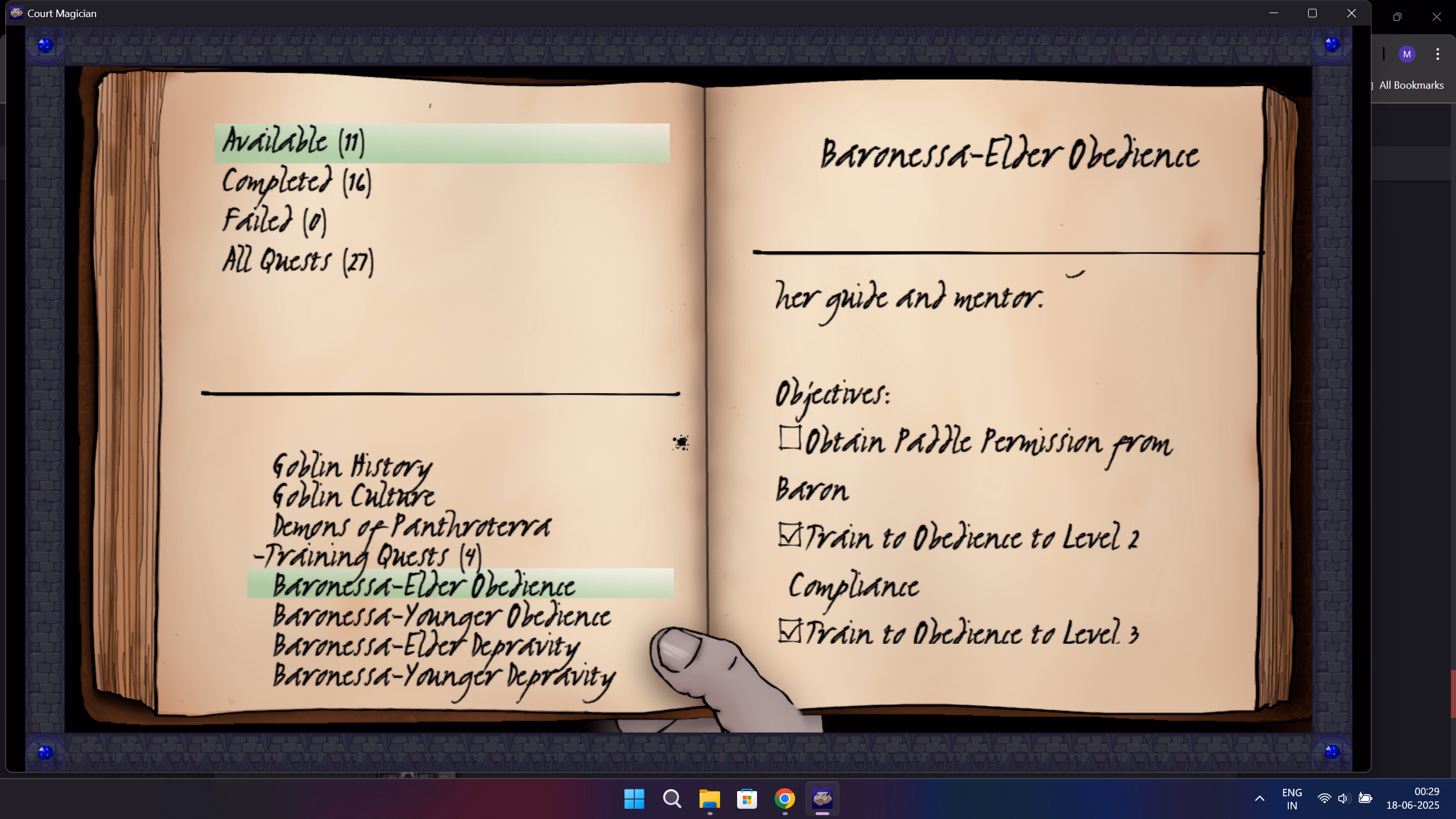Viewport: 1456px width, 819px height.
Task: Open Chrome's three-dot menu
Action: pos(1437,54)
